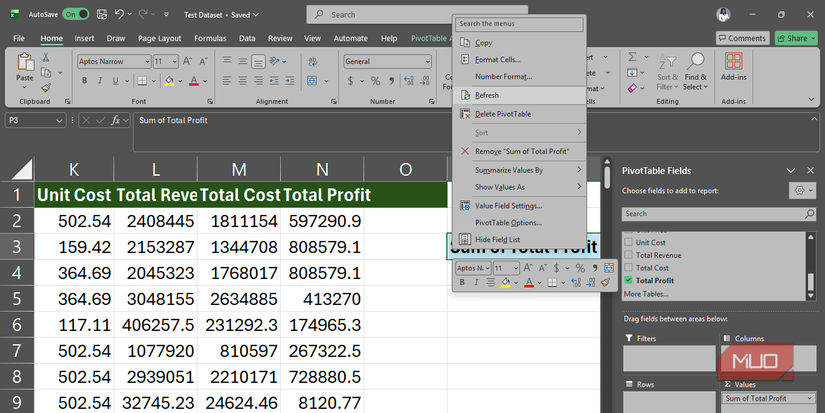Click the Format Painter brush in the ribbon
Screen dimensions: 825x413
click(46, 88)
